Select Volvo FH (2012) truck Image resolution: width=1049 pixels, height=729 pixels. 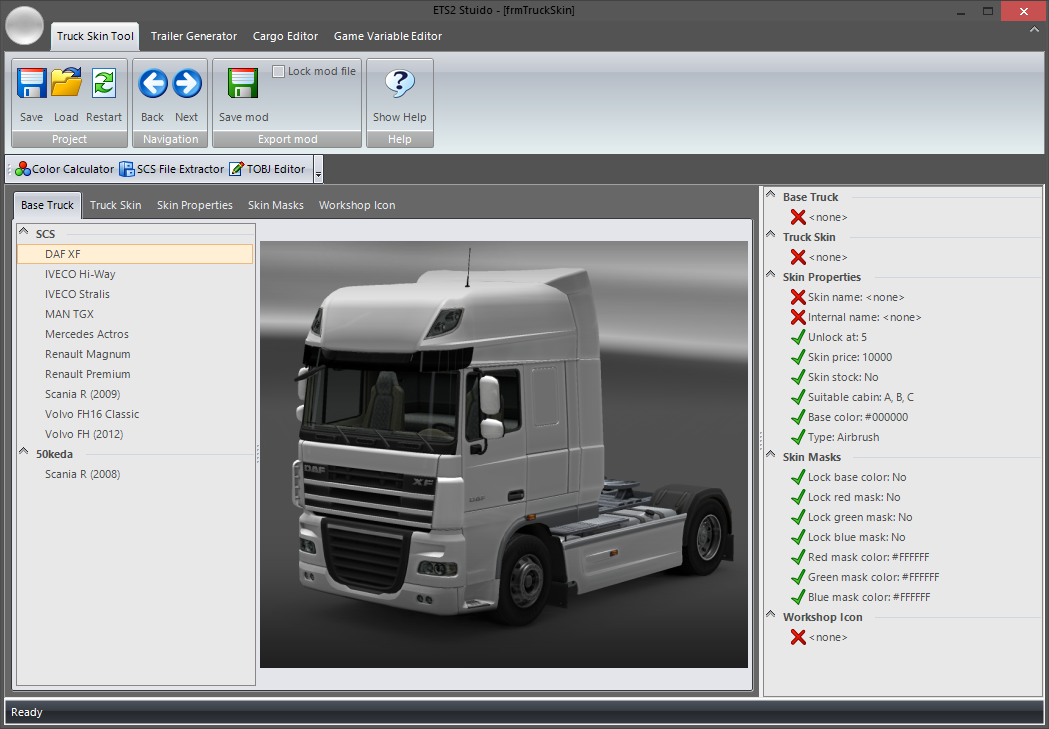tap(135, 435)
